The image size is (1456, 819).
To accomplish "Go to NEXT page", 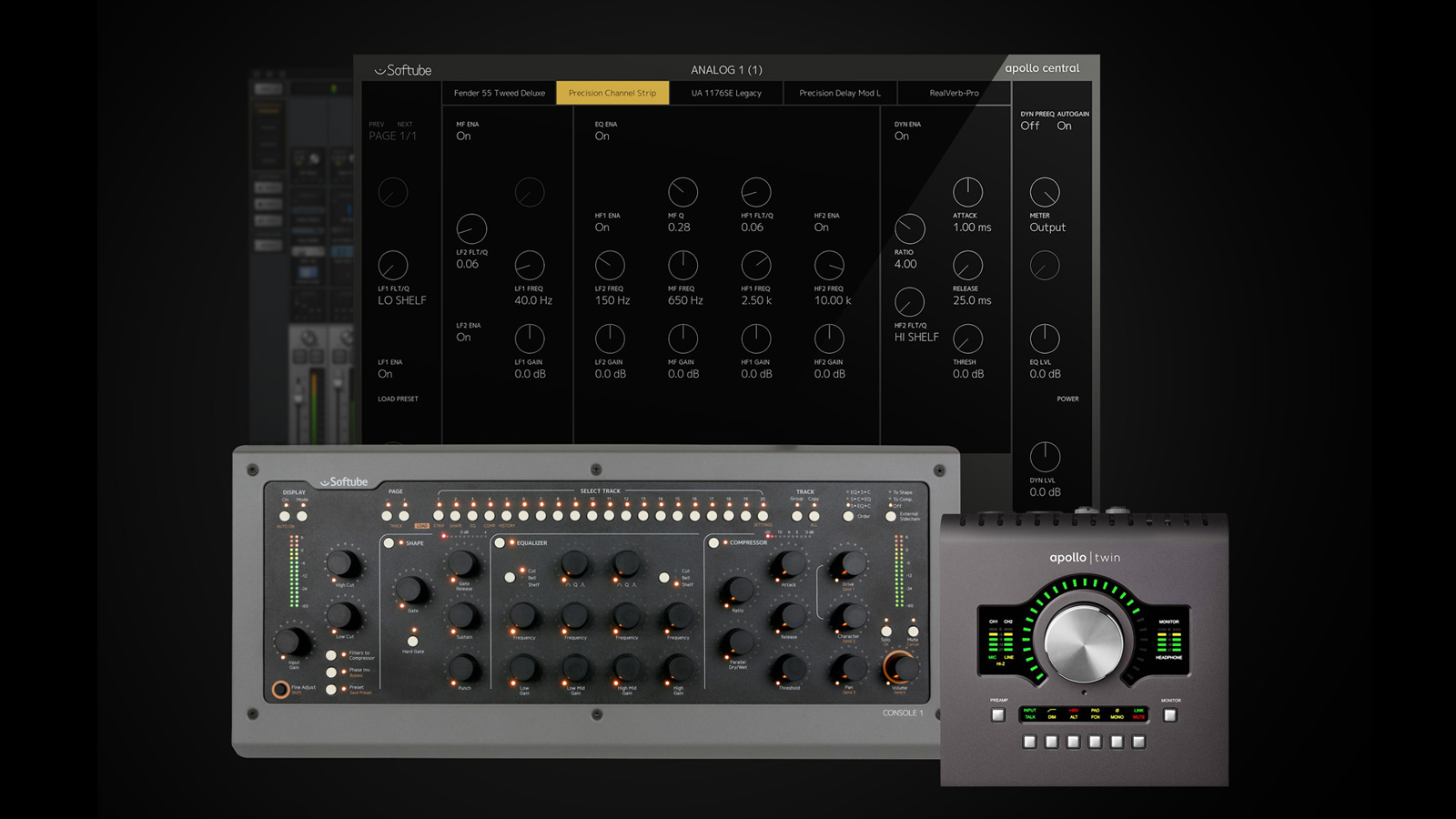I will point(405,124).
